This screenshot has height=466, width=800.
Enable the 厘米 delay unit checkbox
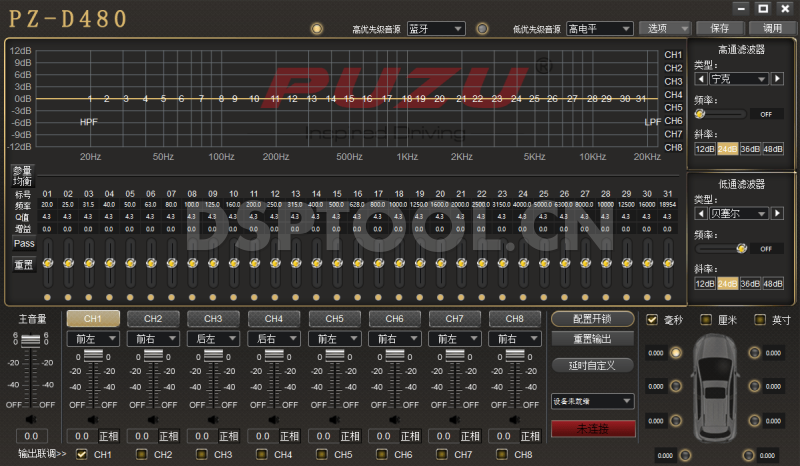click(x=707, y=320)
